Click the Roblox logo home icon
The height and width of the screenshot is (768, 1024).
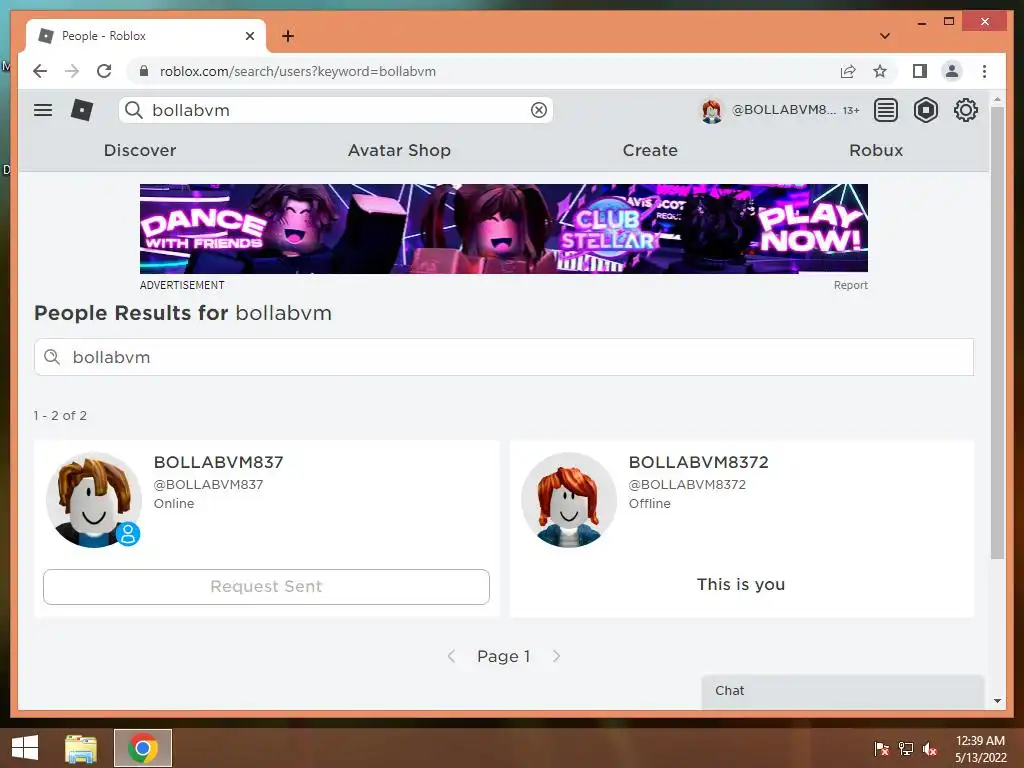pyautogui.click(x=82, y=110)
